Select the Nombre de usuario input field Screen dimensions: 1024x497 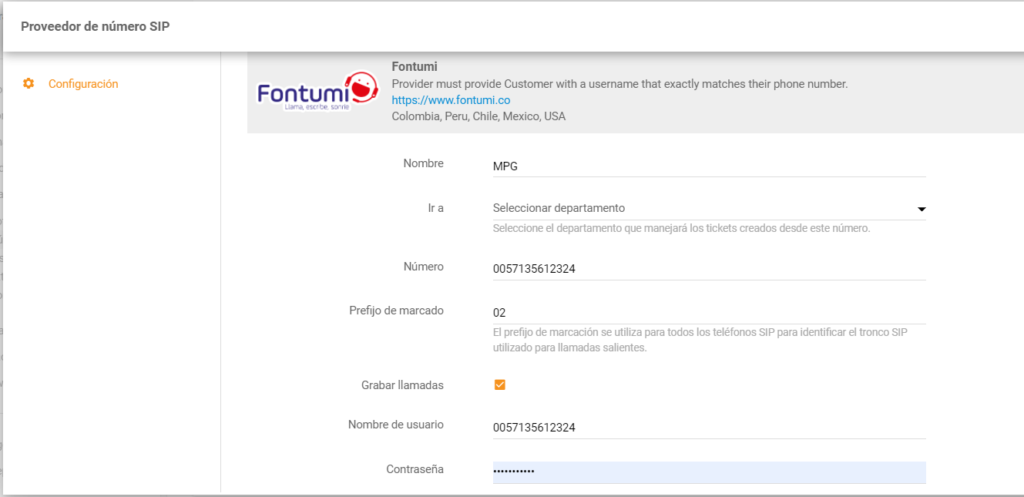coord(708,427)
